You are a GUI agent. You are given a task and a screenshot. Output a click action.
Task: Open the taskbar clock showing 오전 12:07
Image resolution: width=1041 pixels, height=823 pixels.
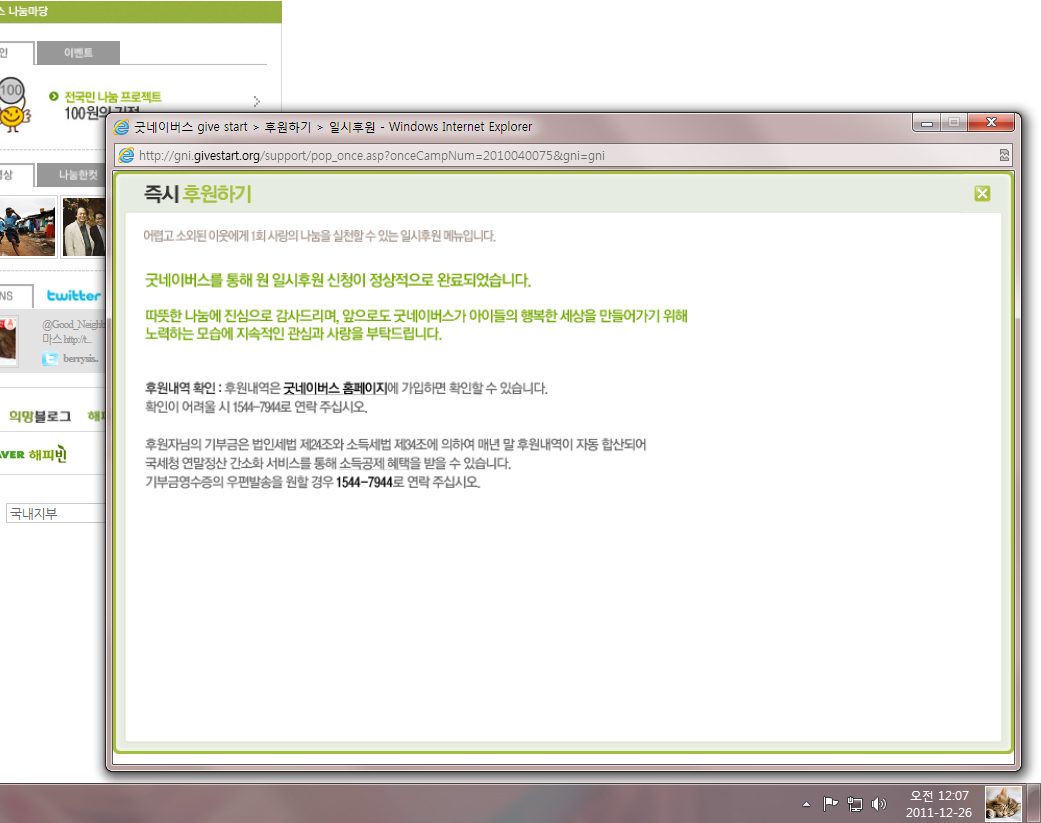coord(939,804)
